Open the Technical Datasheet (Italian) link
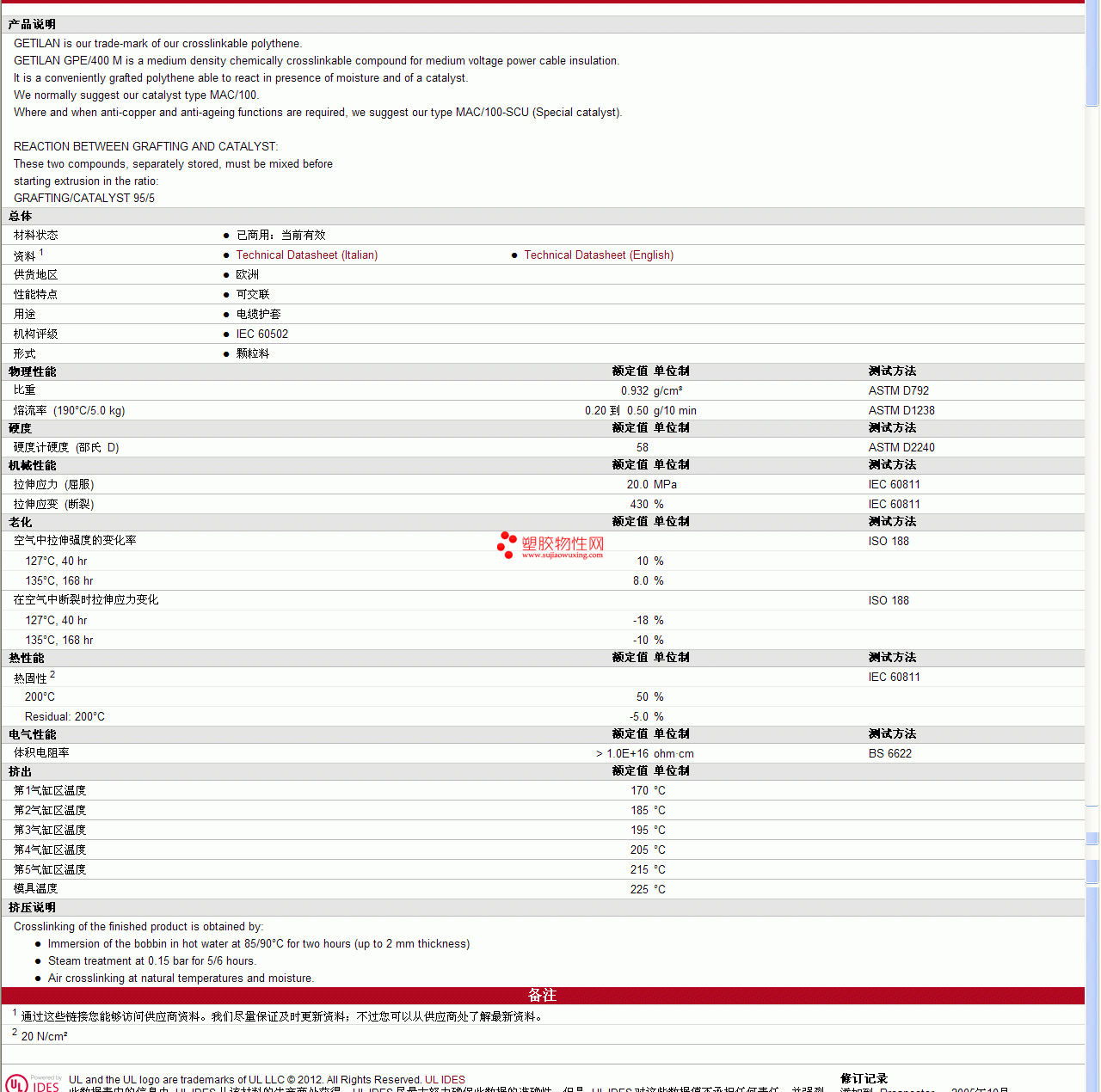 tap(306, 255)
